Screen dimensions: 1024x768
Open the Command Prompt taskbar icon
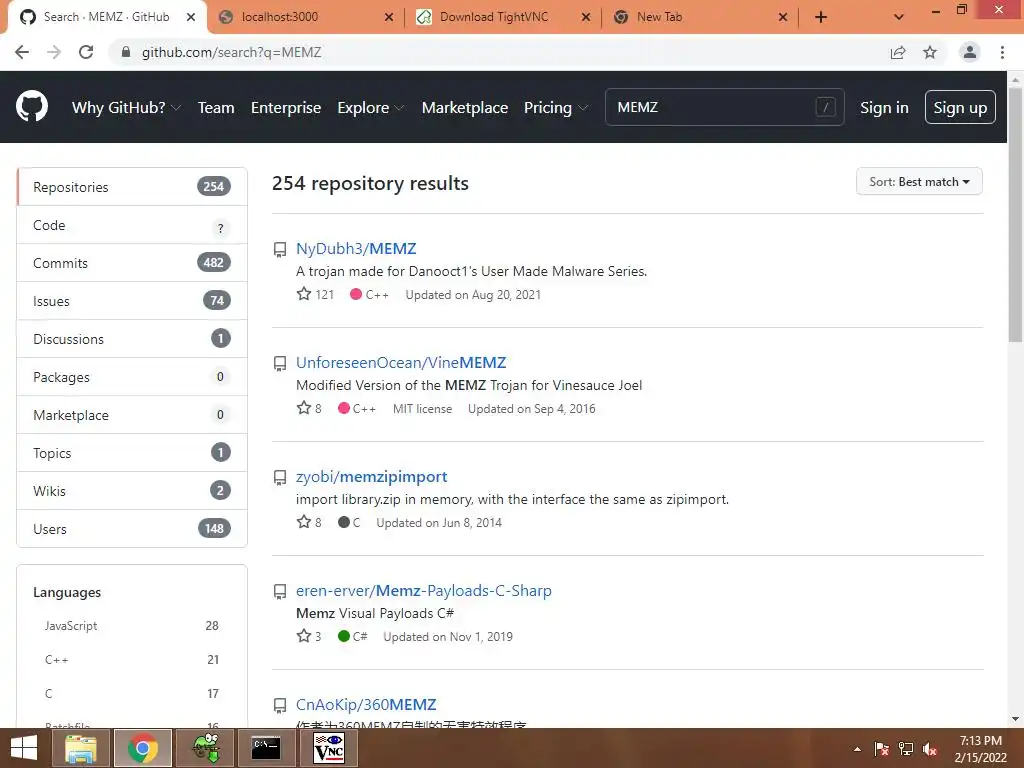point(266,748)
